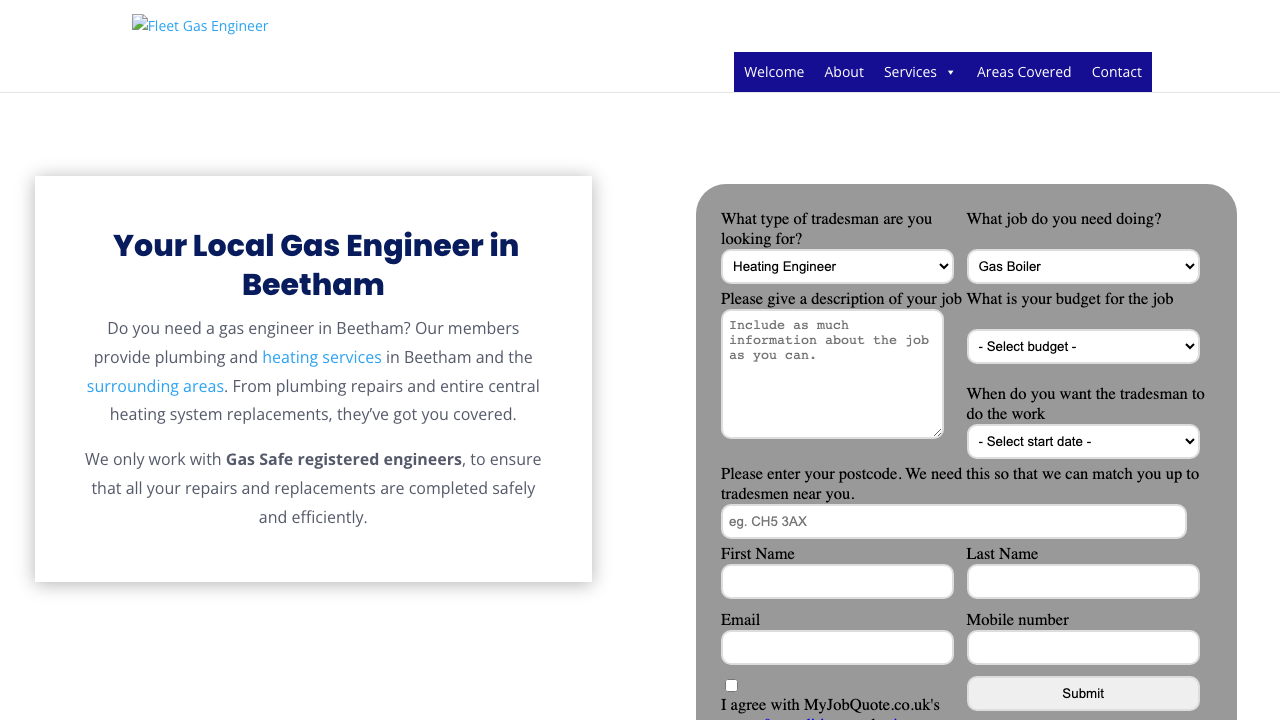Select the Welcome menu item
This screenshot has width=1280, height=720.
(774, 71)
